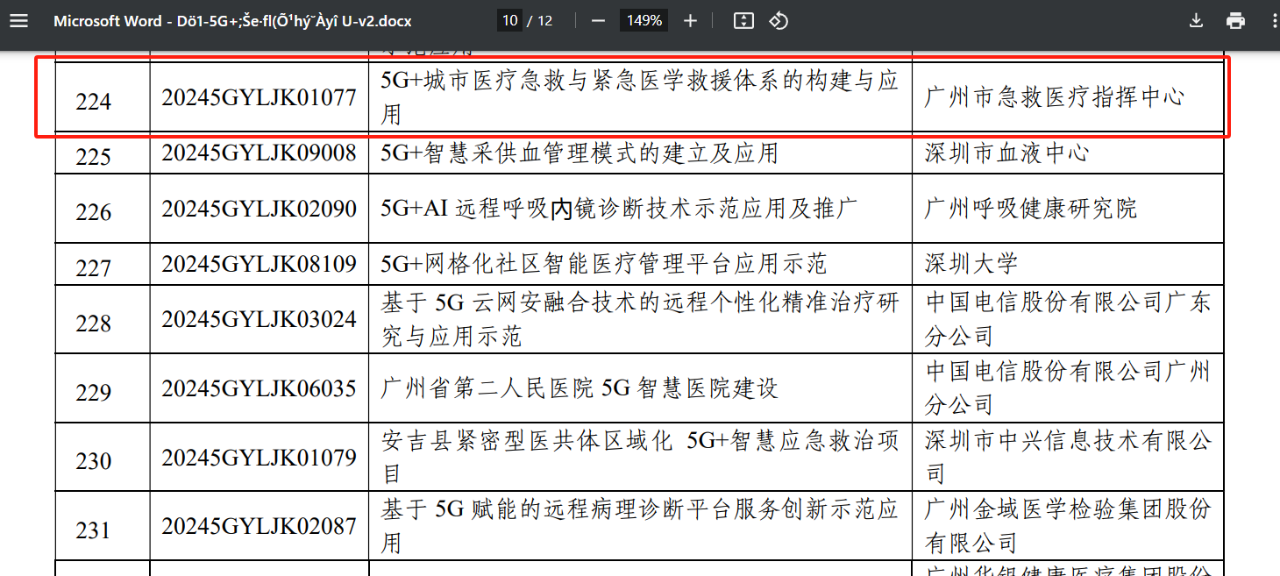Select text 5G+城市医疗急救与紧急医学救援体系 title
The height and width of the screenshot is (576, 1280).
pos(640,98)
